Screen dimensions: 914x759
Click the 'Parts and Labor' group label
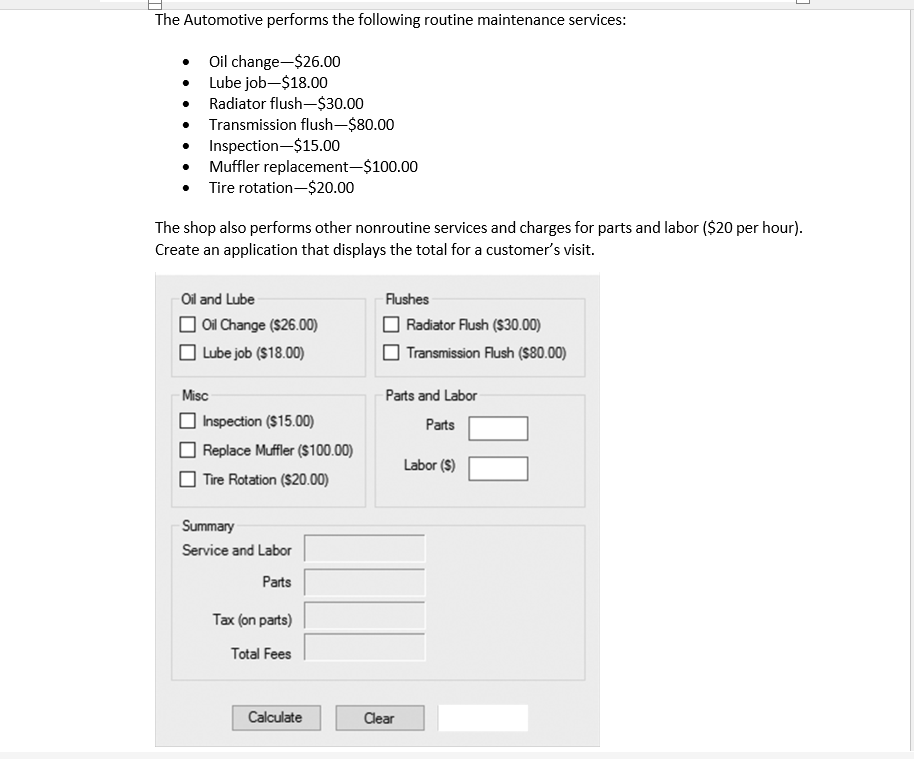pos(431,395)
